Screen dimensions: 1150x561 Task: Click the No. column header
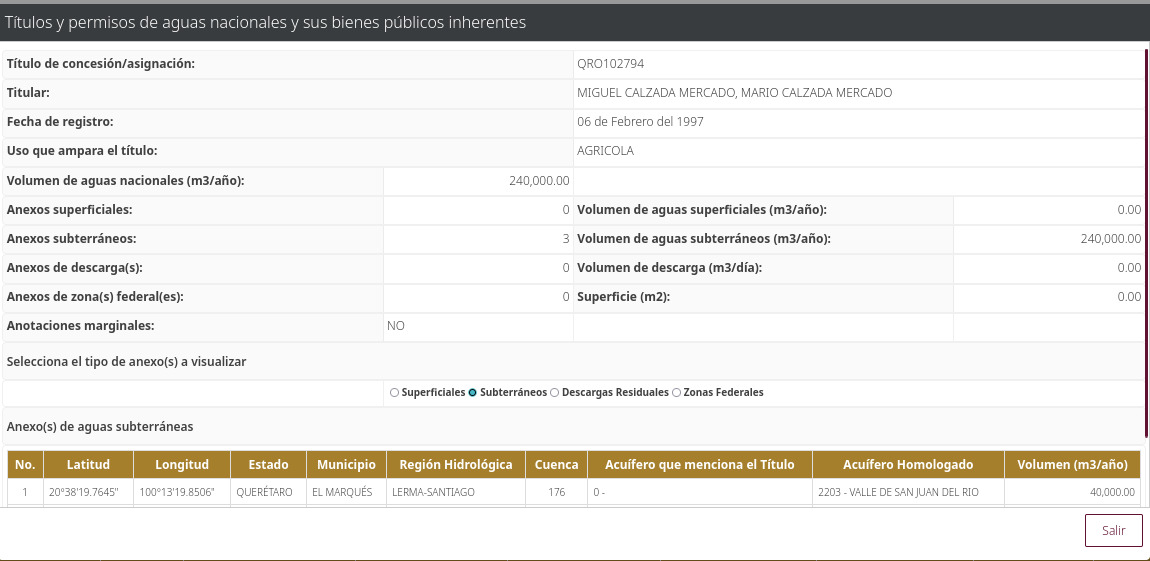point(25,465)
